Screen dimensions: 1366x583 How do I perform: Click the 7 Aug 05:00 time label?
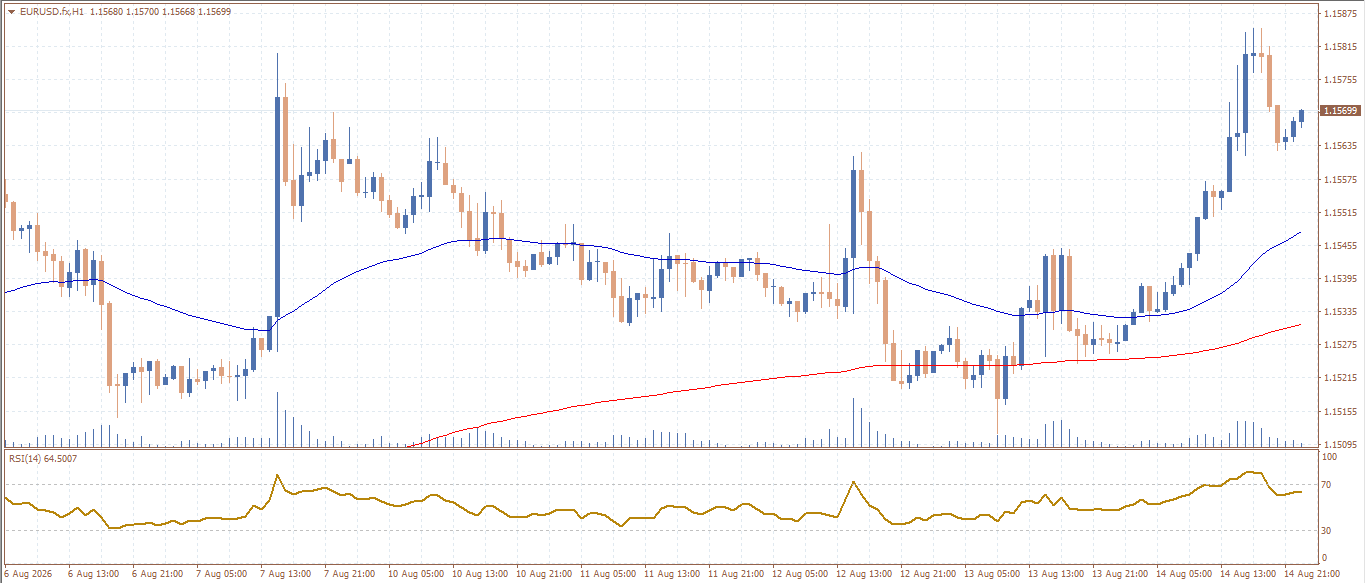point(222,574)
